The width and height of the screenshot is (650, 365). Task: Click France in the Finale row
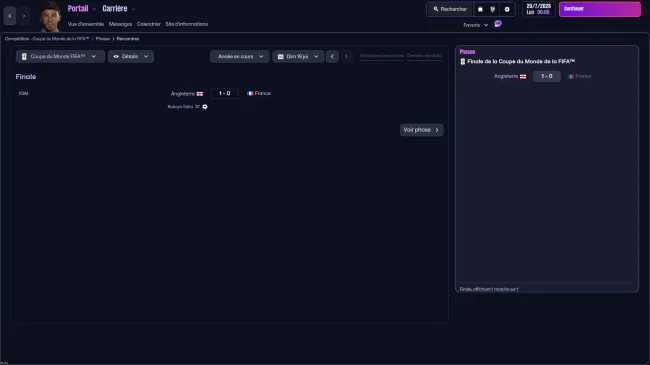[x=263, y=93]
